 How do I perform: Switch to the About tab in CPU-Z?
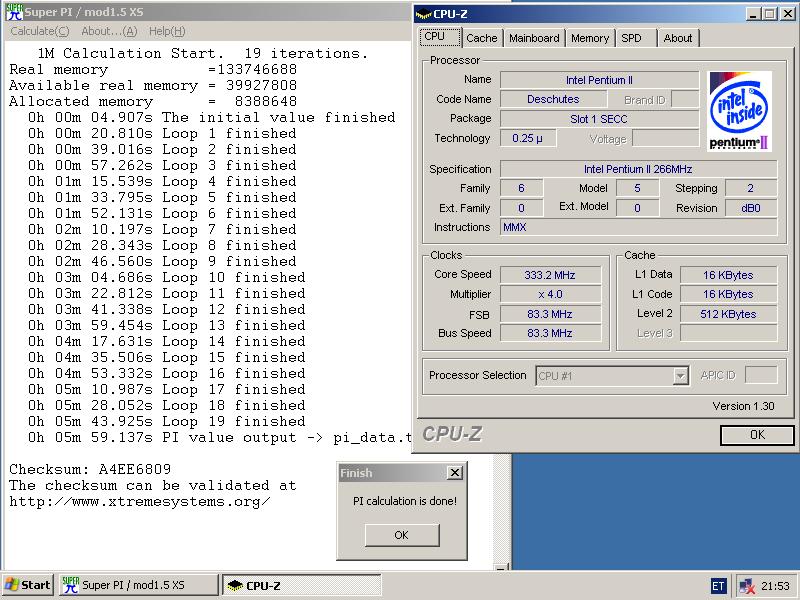coord(678,38)
